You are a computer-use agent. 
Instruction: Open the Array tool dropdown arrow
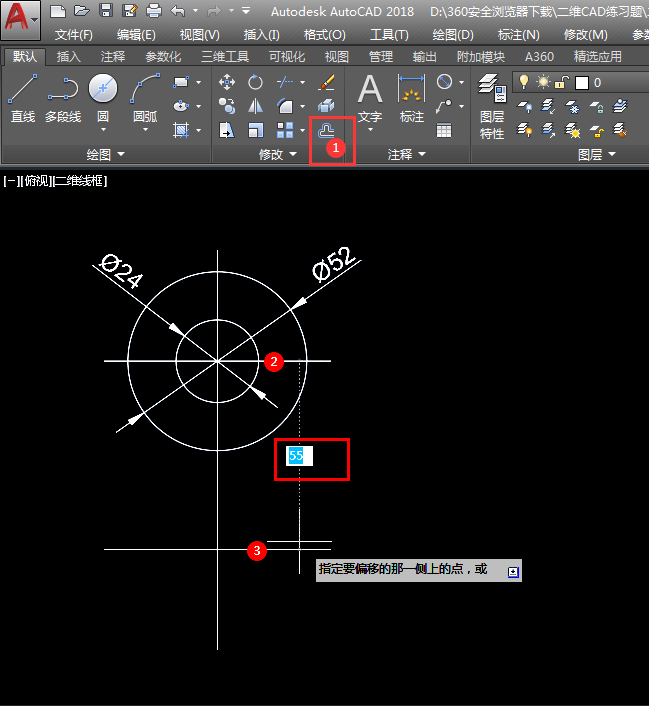click(302, 131)
